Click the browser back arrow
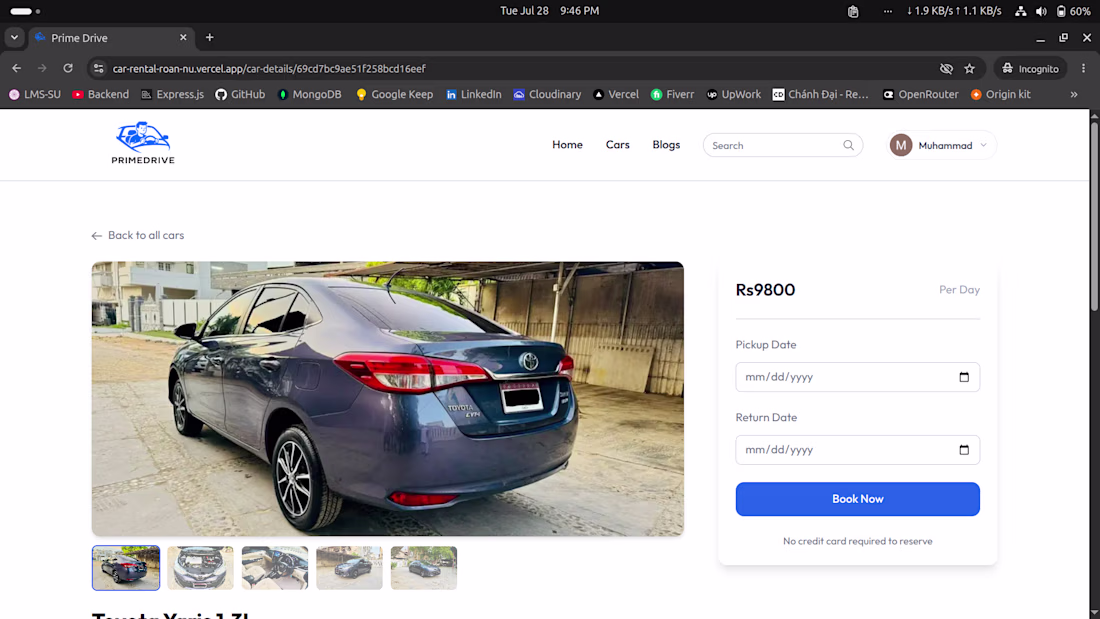The height and width of the screenshot is (619, 1100). click(16, 68)
